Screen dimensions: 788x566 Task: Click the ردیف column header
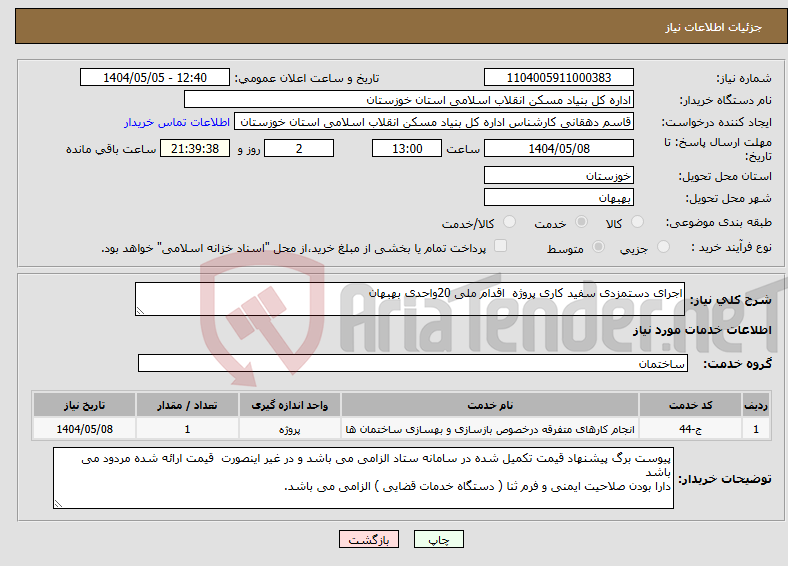756,405
